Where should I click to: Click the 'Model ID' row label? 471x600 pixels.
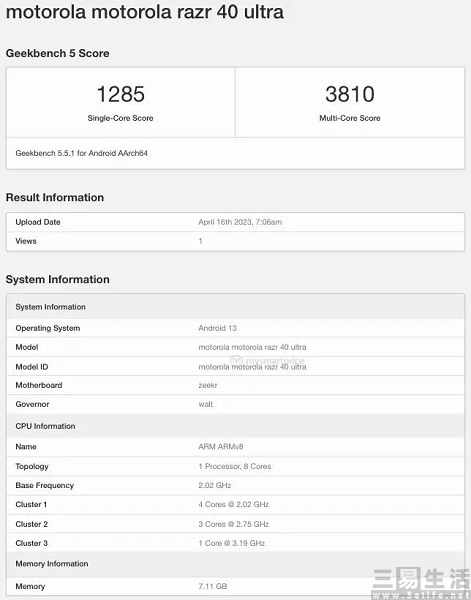click(x=32, y=367)
